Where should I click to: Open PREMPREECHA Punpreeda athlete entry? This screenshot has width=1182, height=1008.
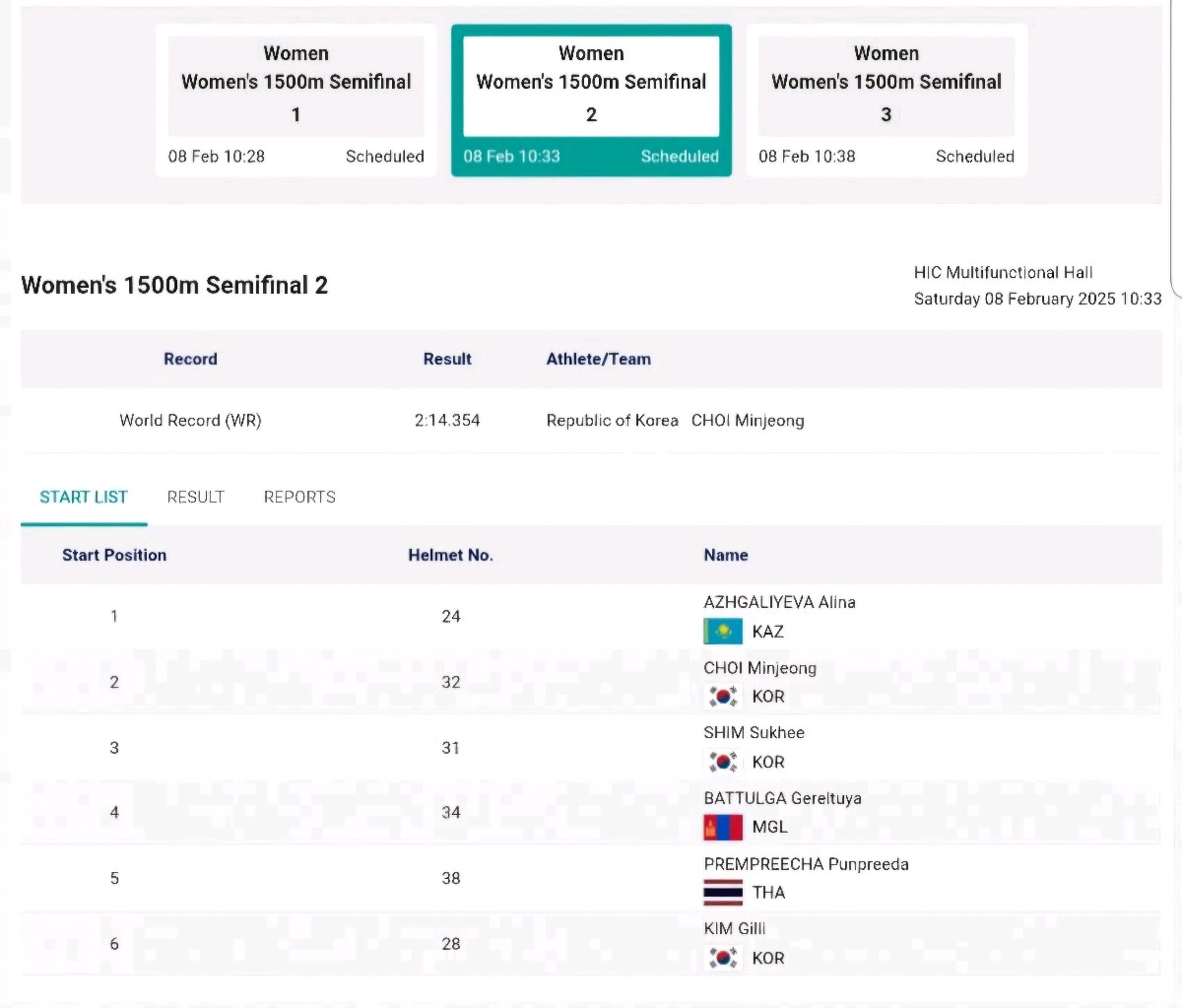click(x=806, y=864)
